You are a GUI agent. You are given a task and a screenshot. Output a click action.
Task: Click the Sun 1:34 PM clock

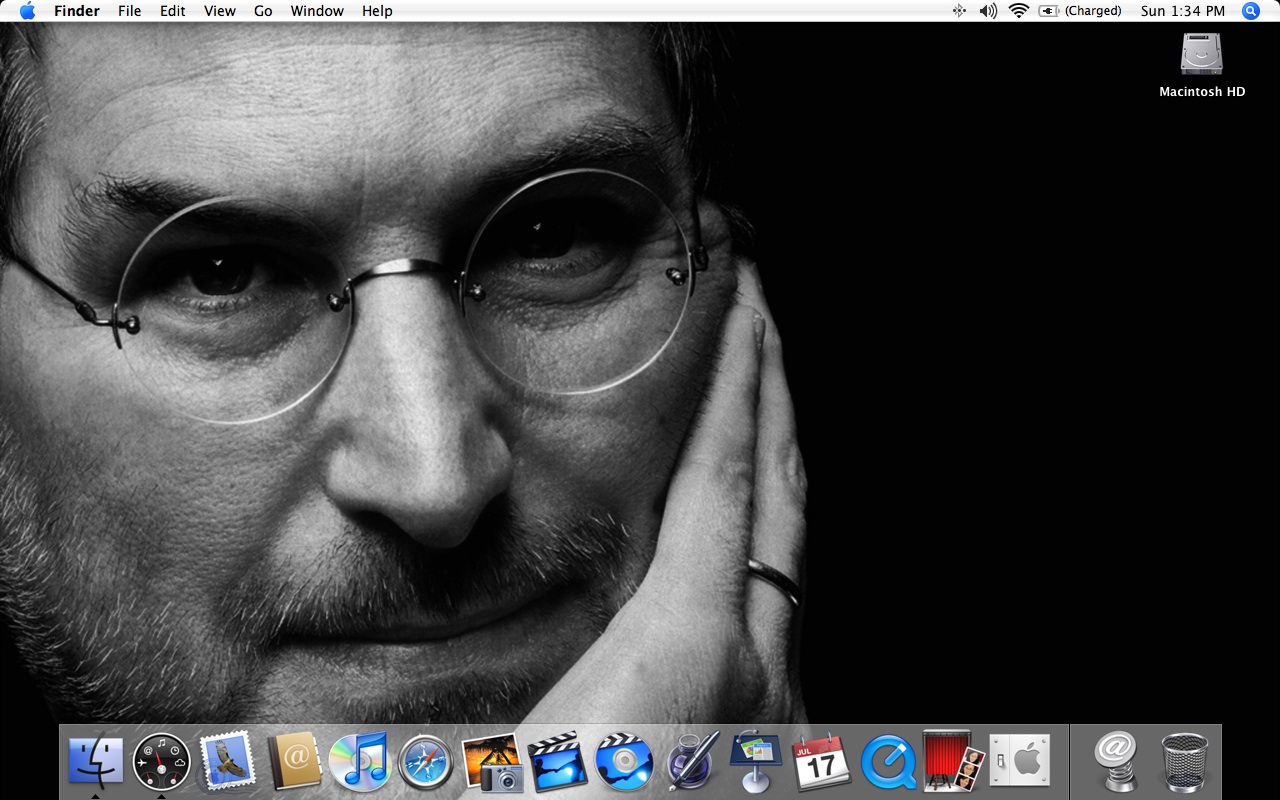pyautogui.click(x=1183, y=11)
